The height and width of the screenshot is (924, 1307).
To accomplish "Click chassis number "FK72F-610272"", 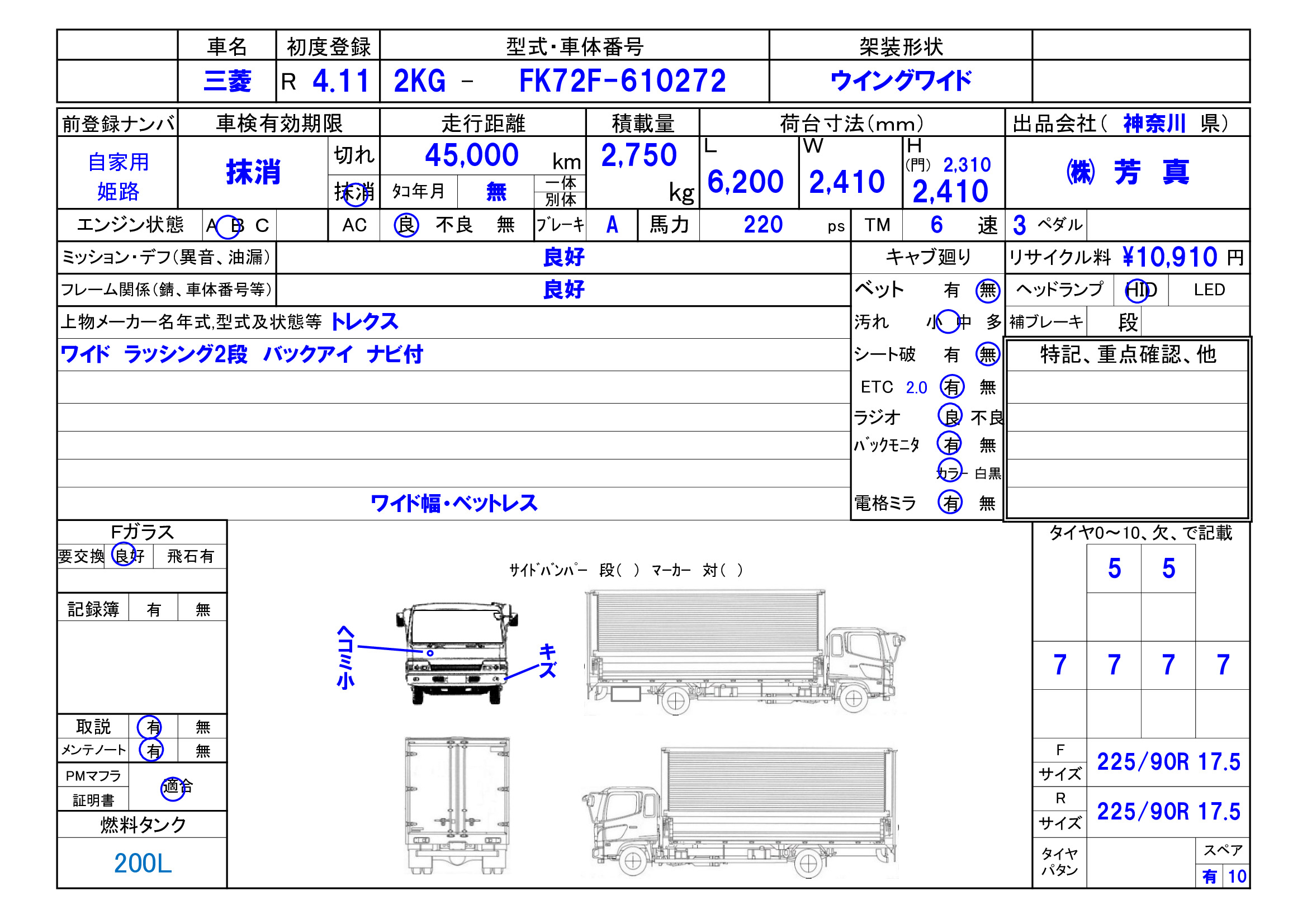I will click(622, 81).
